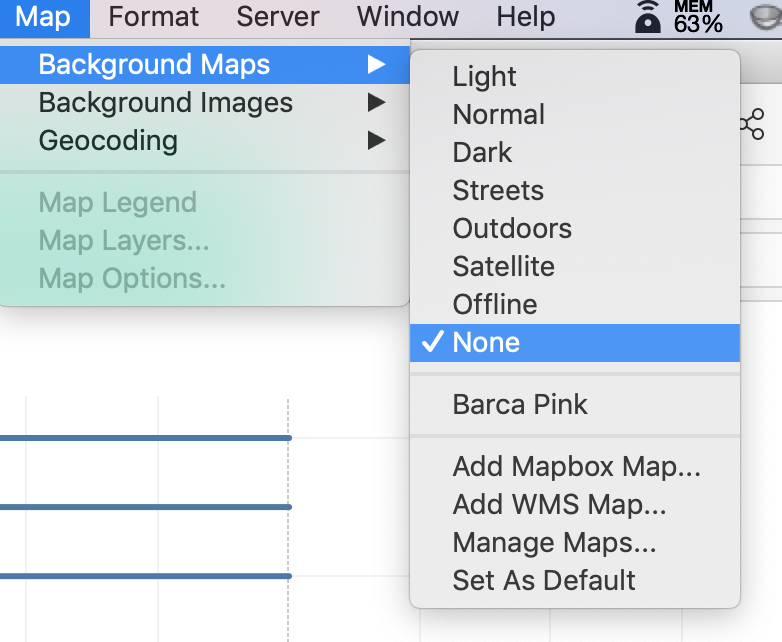This screenshot has width=782, height=642.
Task: Open the Window menu
Action: [408, 17]
